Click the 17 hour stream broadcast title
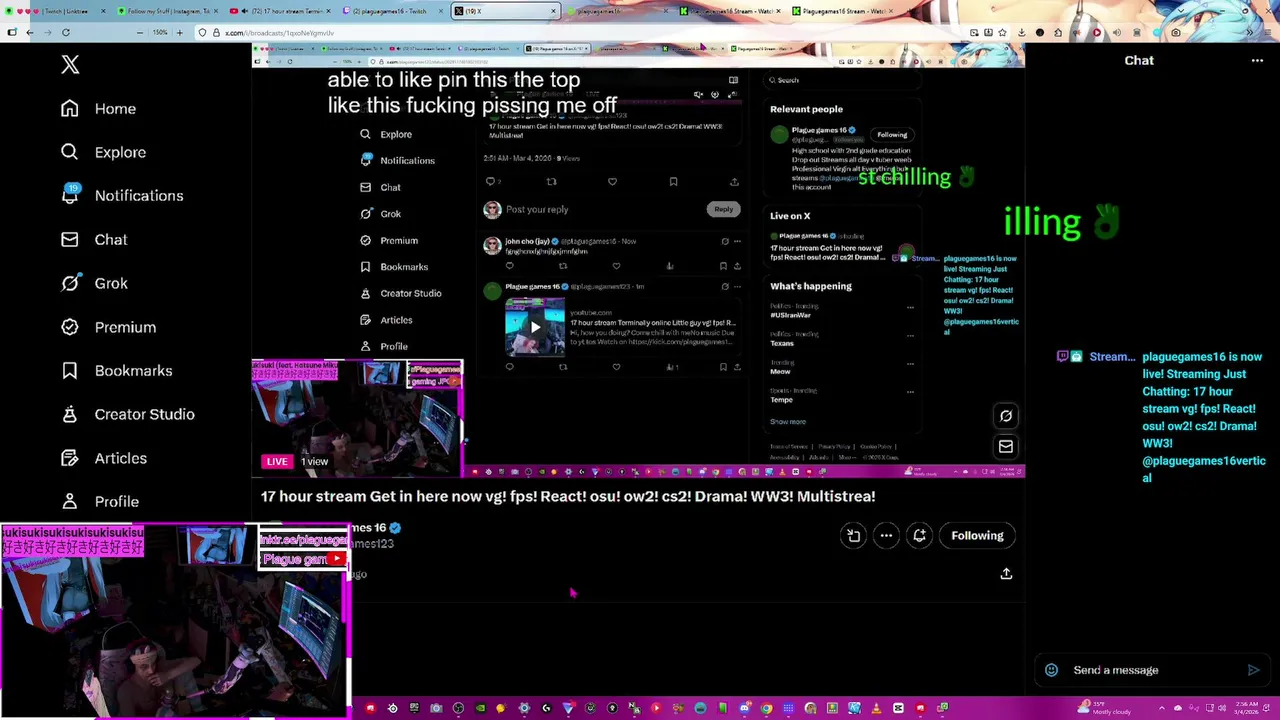 click(x=568, y=496)
